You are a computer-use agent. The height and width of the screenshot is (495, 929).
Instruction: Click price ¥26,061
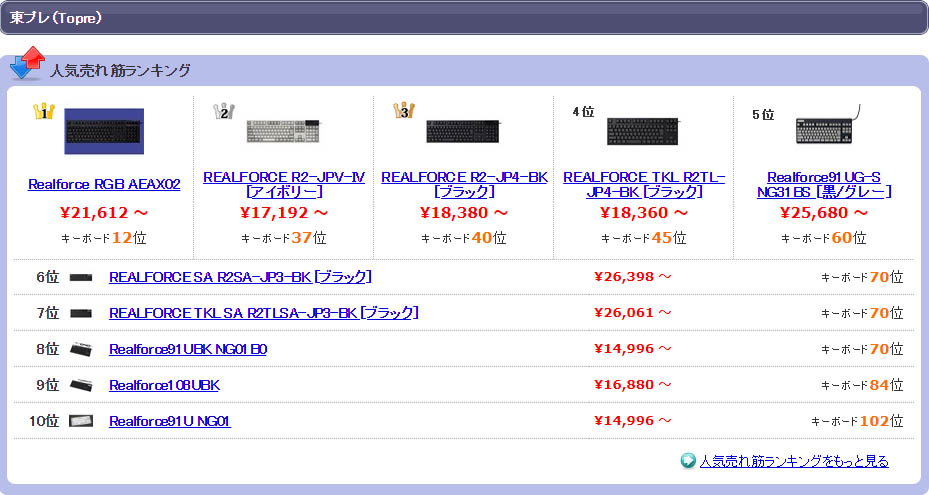[633, 313]
